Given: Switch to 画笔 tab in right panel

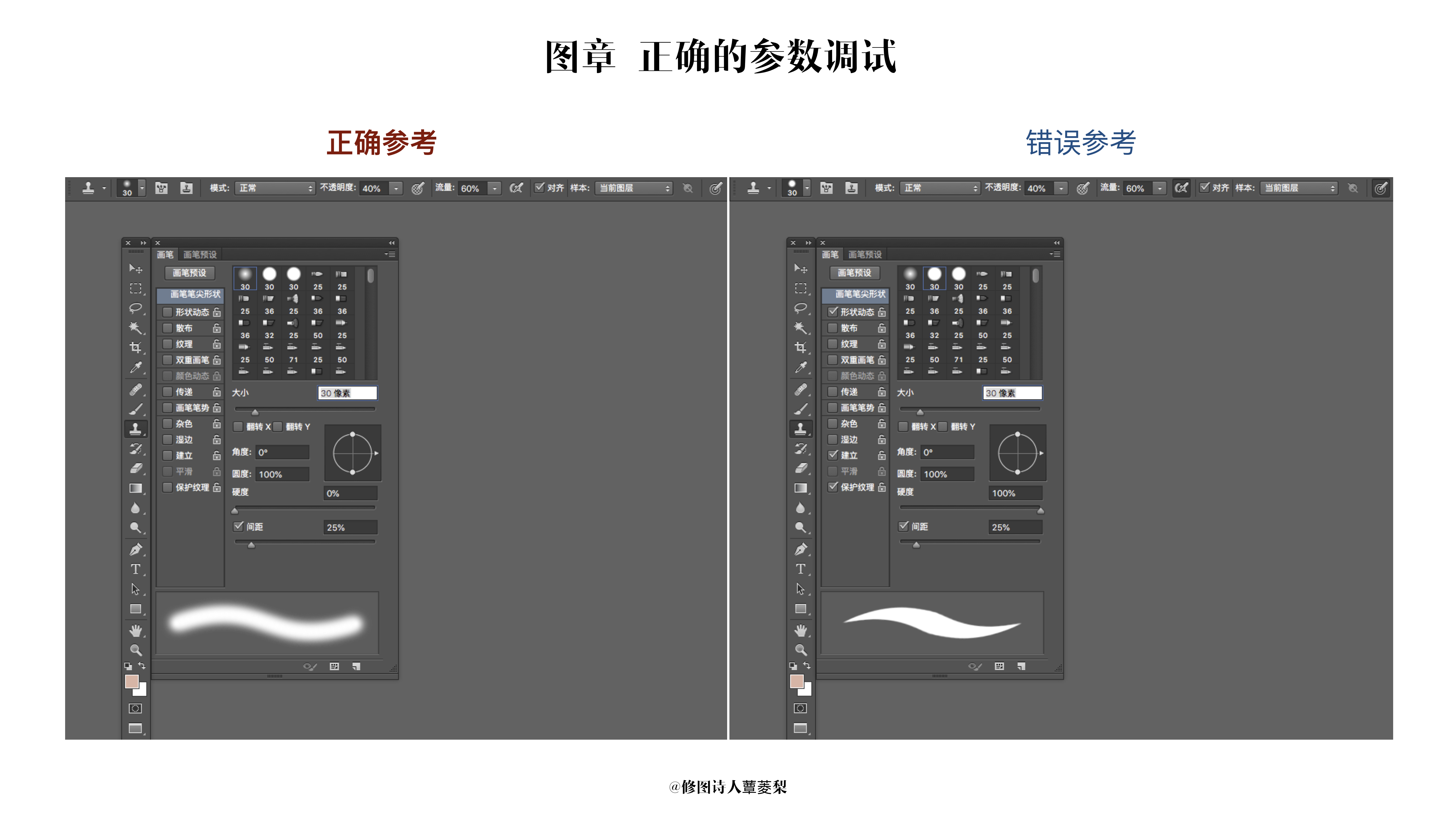Looking at the screenshot, I should (830, 255).
